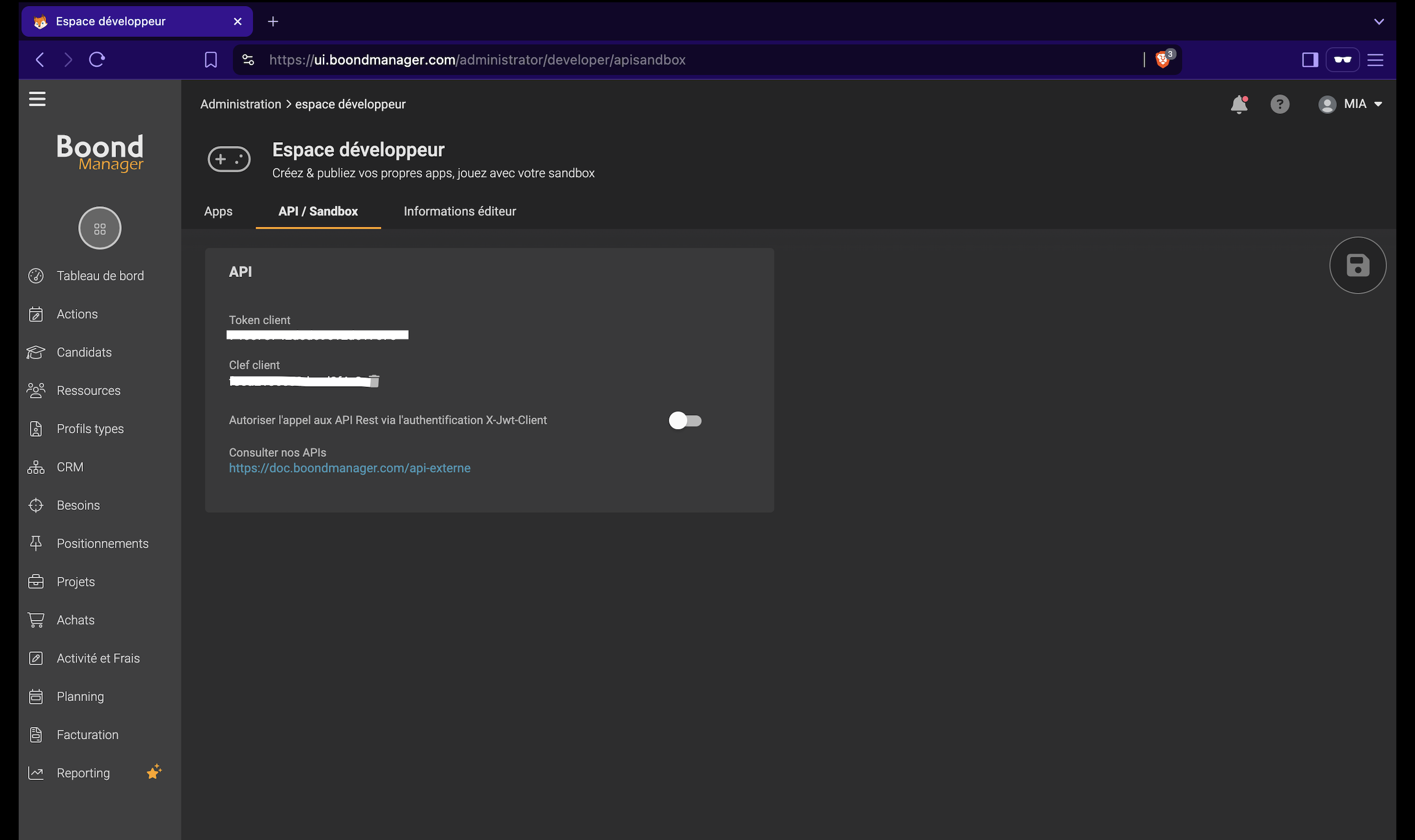Open Positionnements

coord(103,543)
